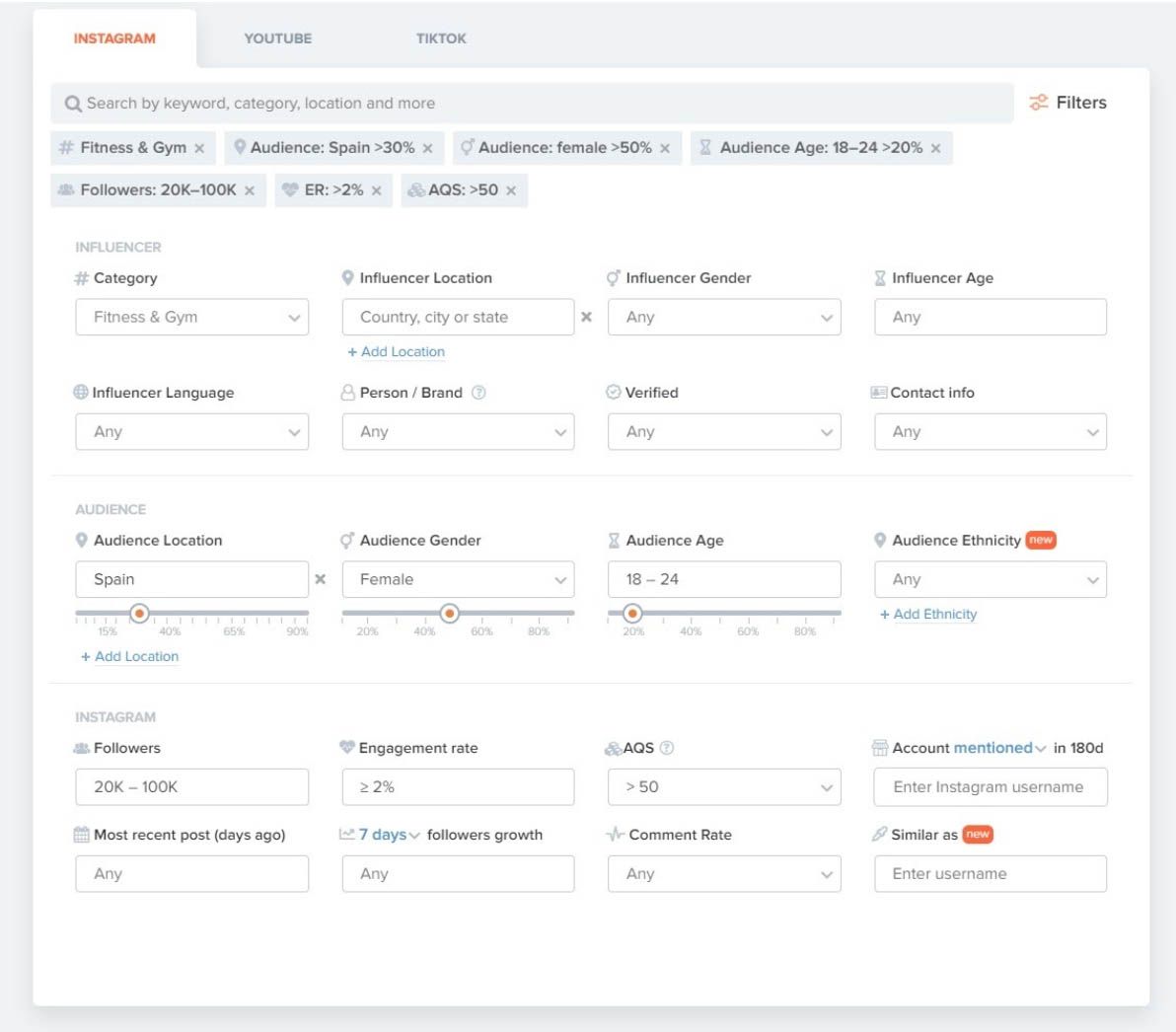The image size is (1176, 1032).
Task: Click the waveform icon beside Comment Rate
Action: [617, 835]
